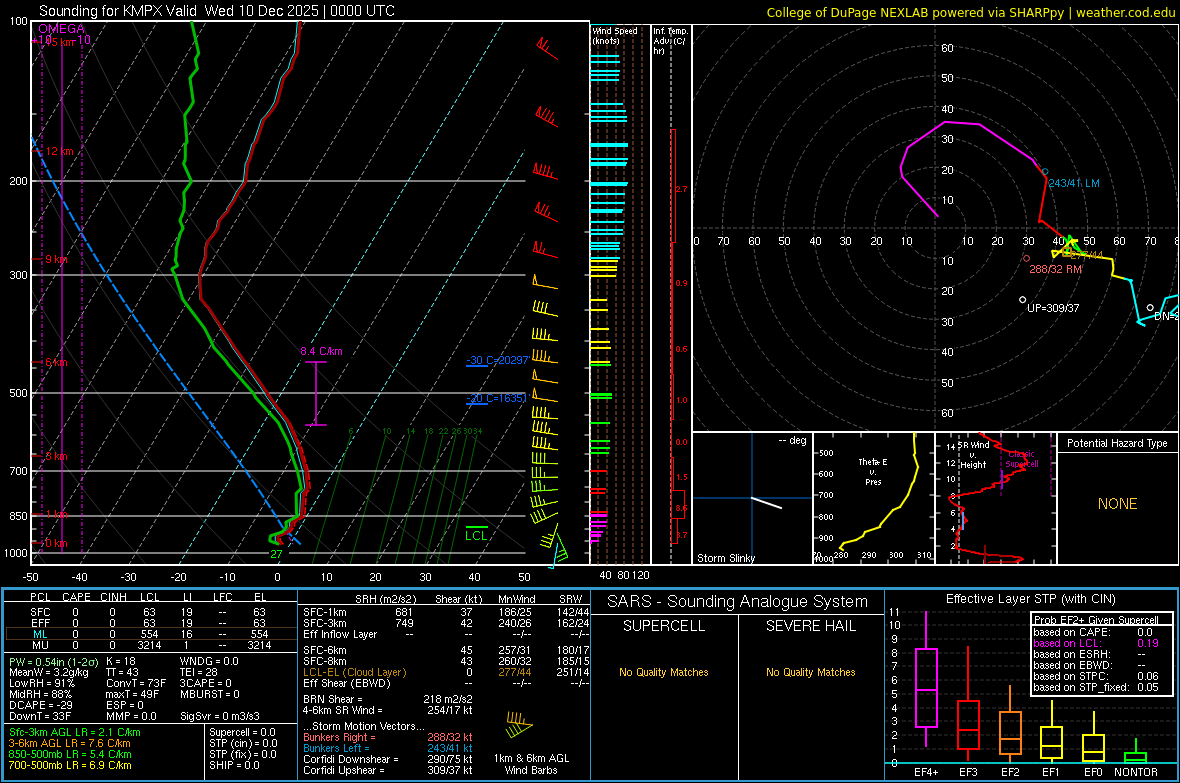The width and height of the screenshot is (1180, 783).
Task: Click the SFC-1km shear row label
Action: 325,612
